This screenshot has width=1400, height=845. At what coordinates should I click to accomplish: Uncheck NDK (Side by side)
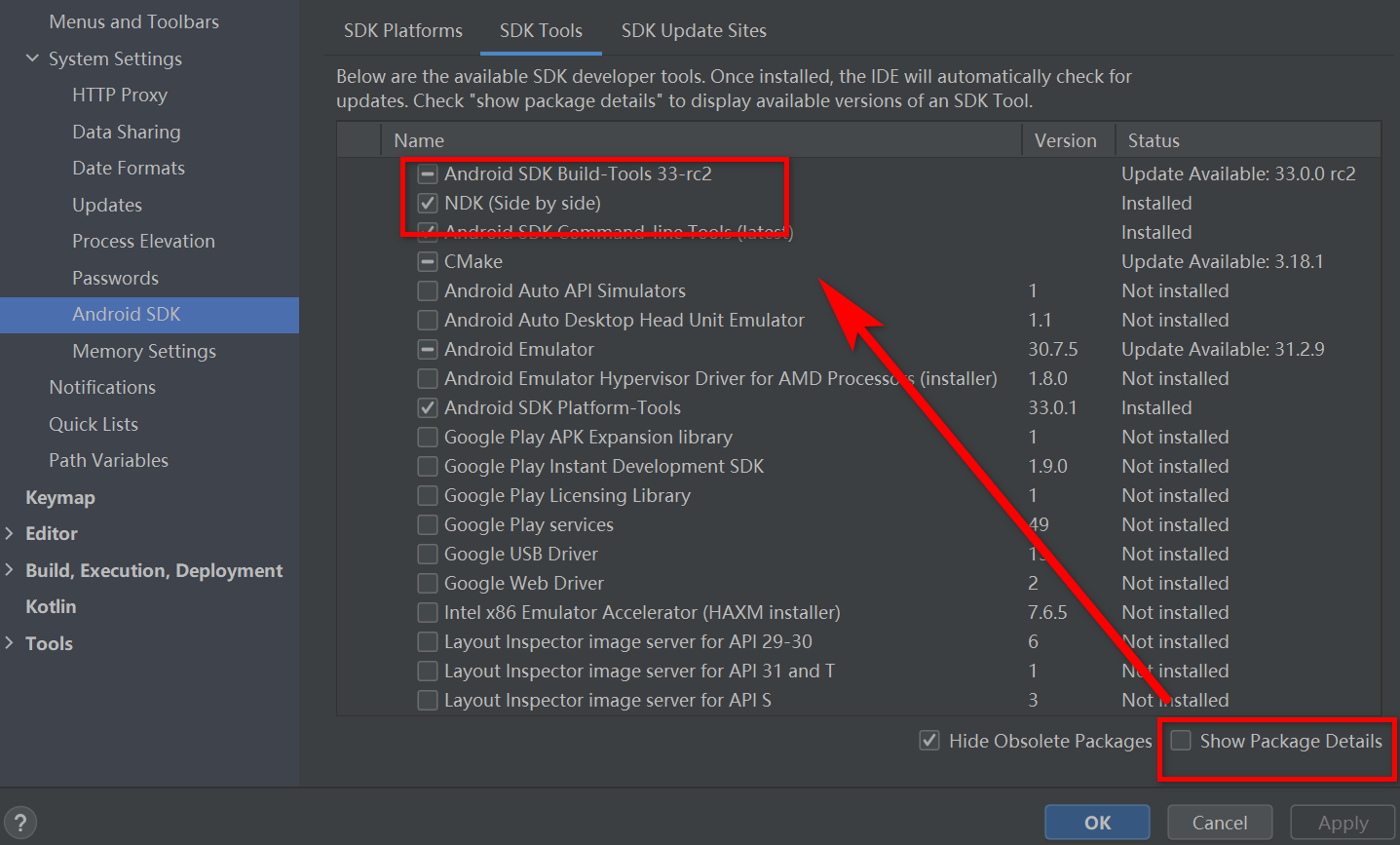(428, 203)
